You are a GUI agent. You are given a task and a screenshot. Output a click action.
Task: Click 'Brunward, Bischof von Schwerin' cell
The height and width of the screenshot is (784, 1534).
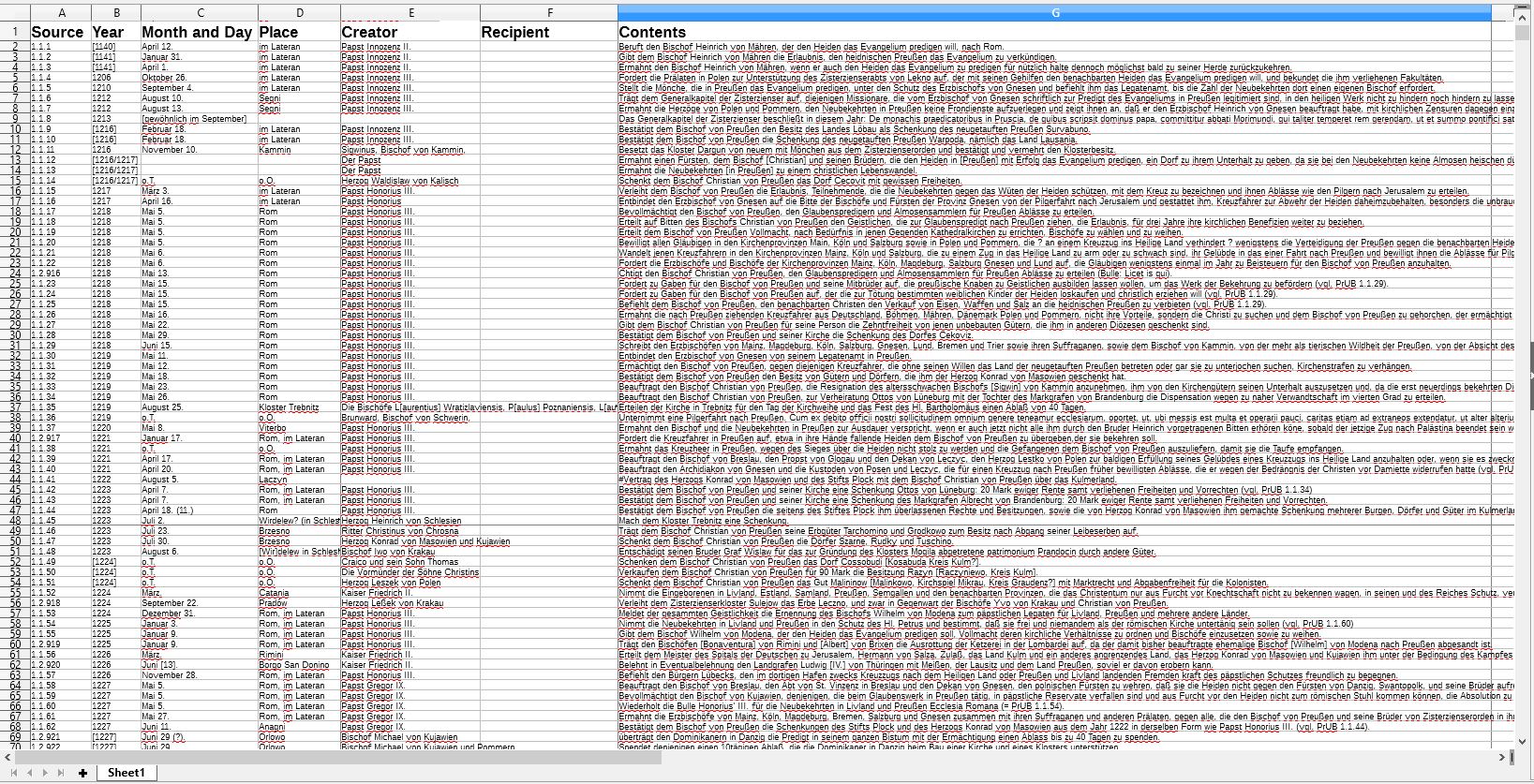coord(410,418)
